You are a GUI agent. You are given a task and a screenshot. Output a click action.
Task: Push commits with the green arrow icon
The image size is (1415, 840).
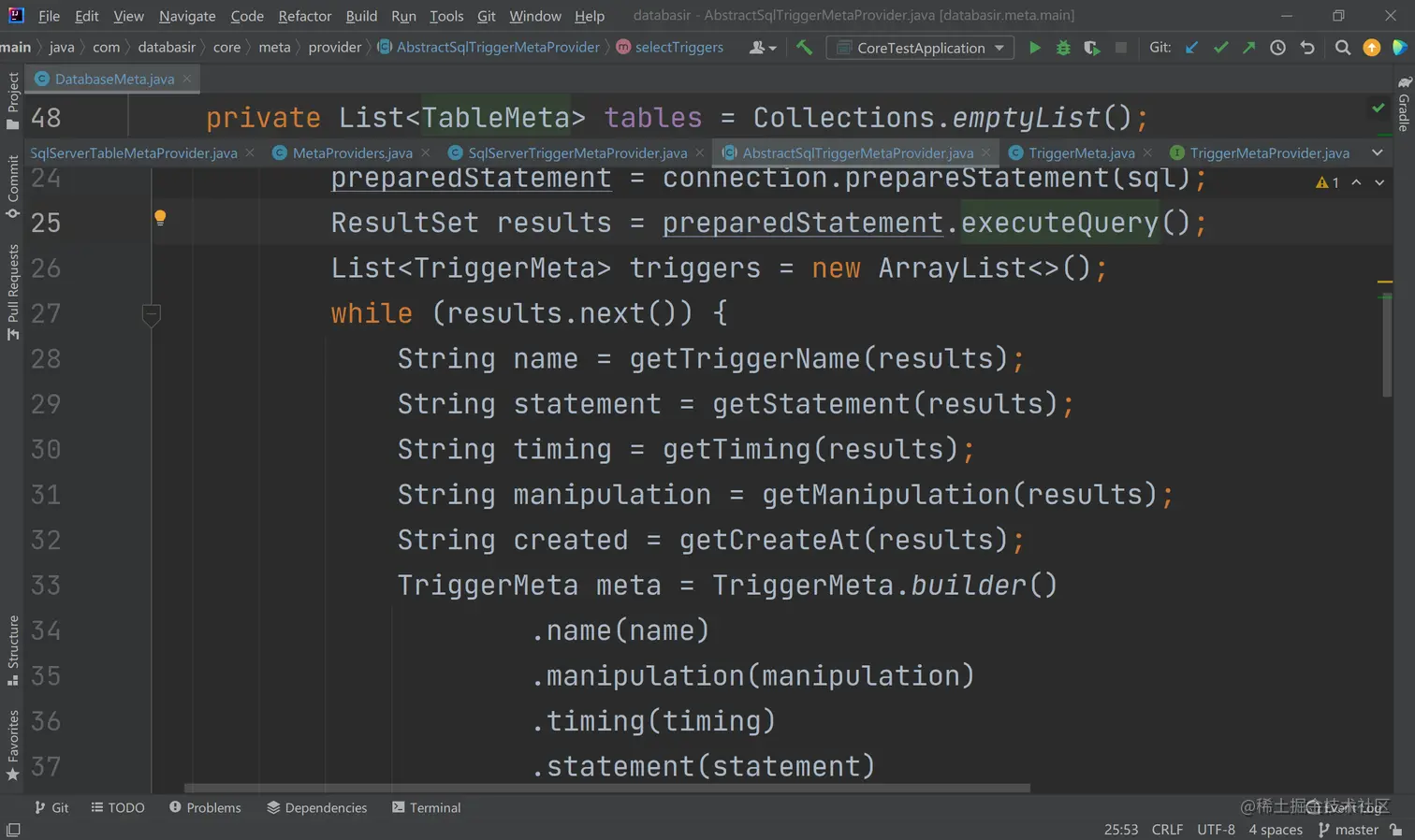click(x=1248, y=48)
